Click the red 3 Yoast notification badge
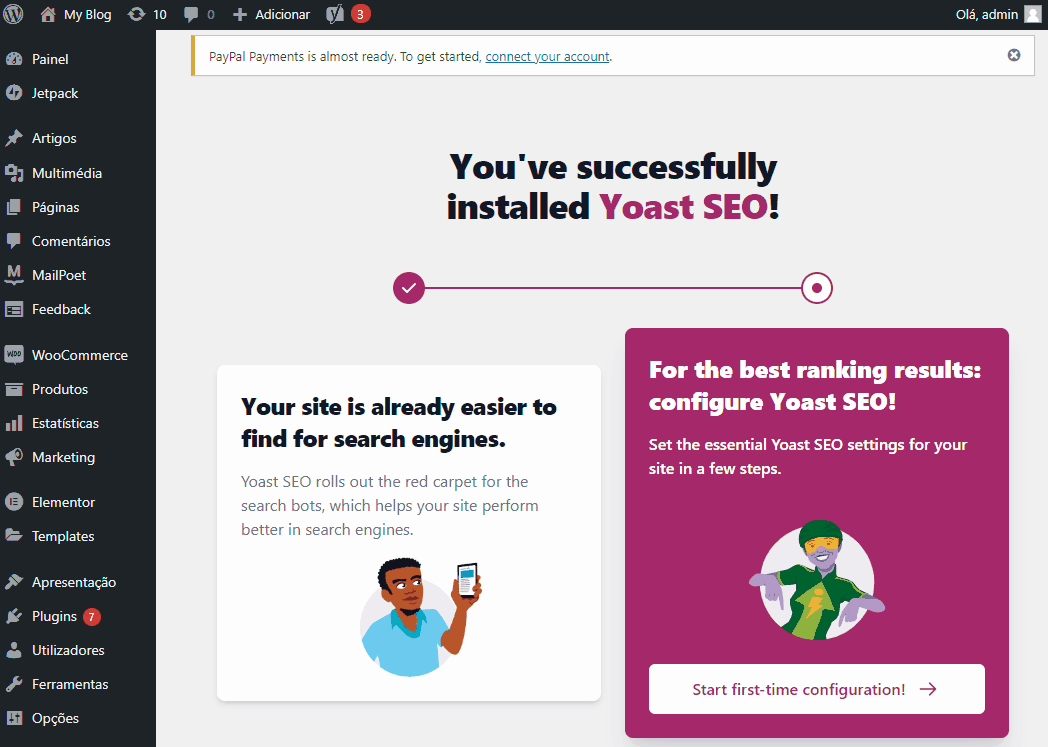 click(x=360, y=14)
